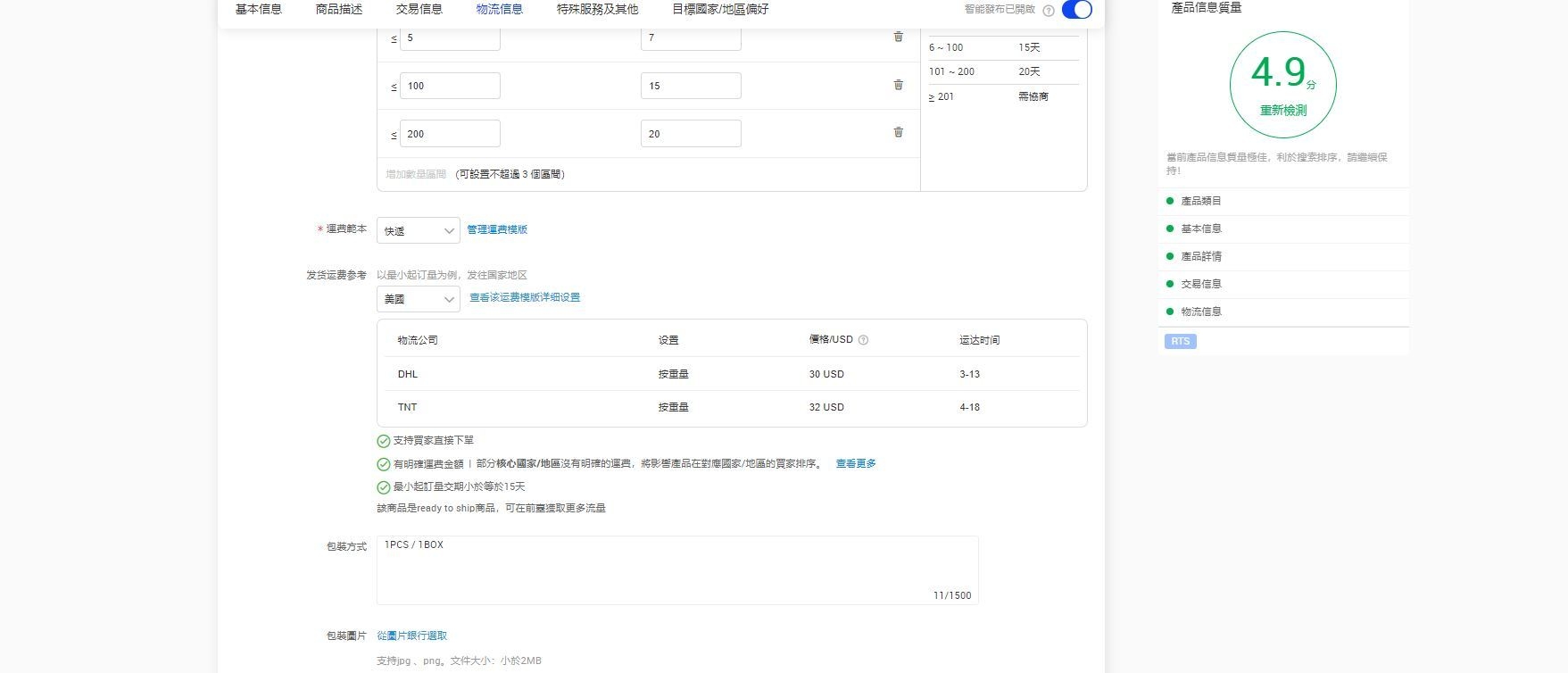Viewport: 1568px width, 673px height.
Task: Click the quantity field containing 5
Action: (x=450, y=37)
